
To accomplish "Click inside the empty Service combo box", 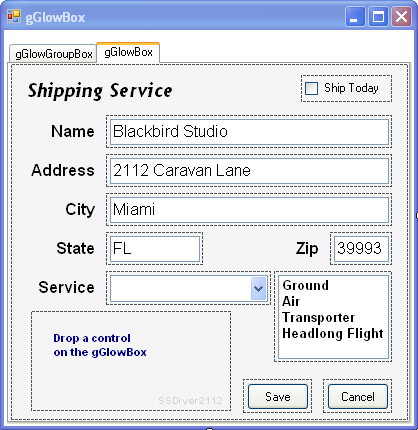I will 181,288.
